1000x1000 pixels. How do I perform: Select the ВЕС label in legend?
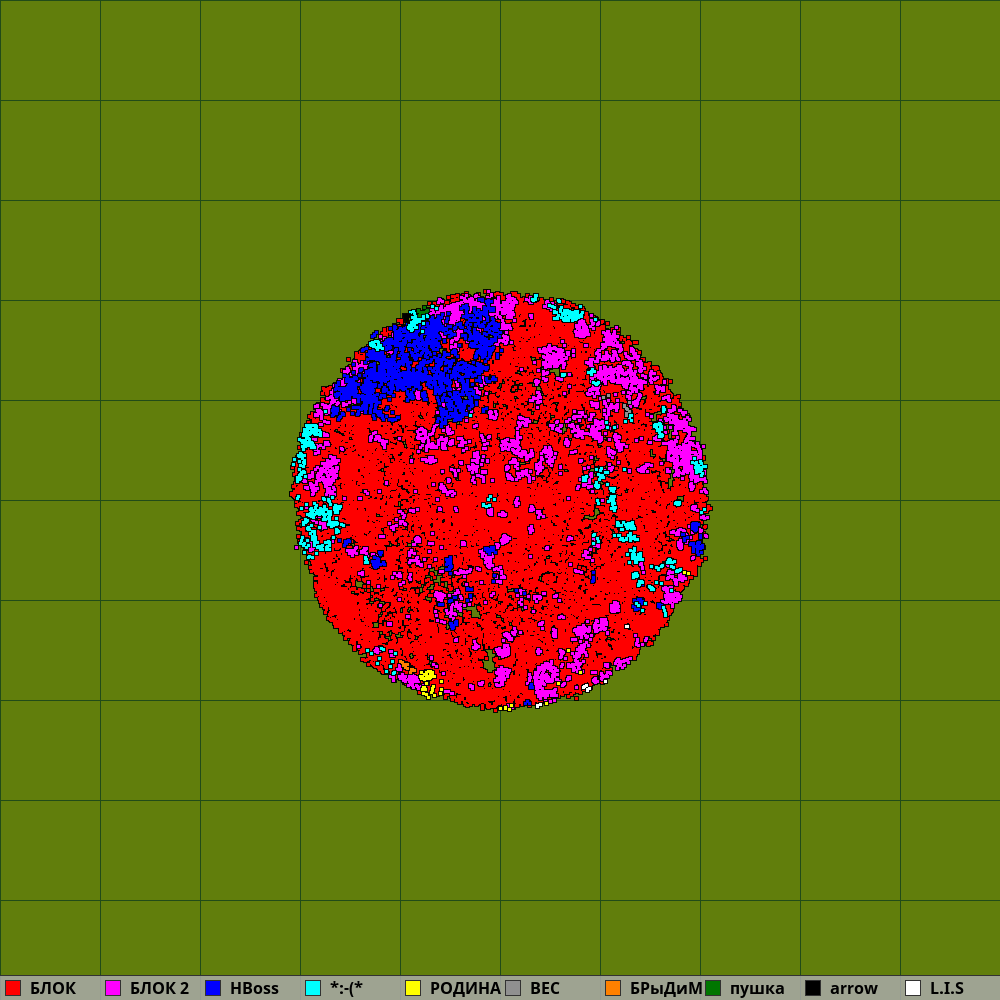(x=545, y=989)
